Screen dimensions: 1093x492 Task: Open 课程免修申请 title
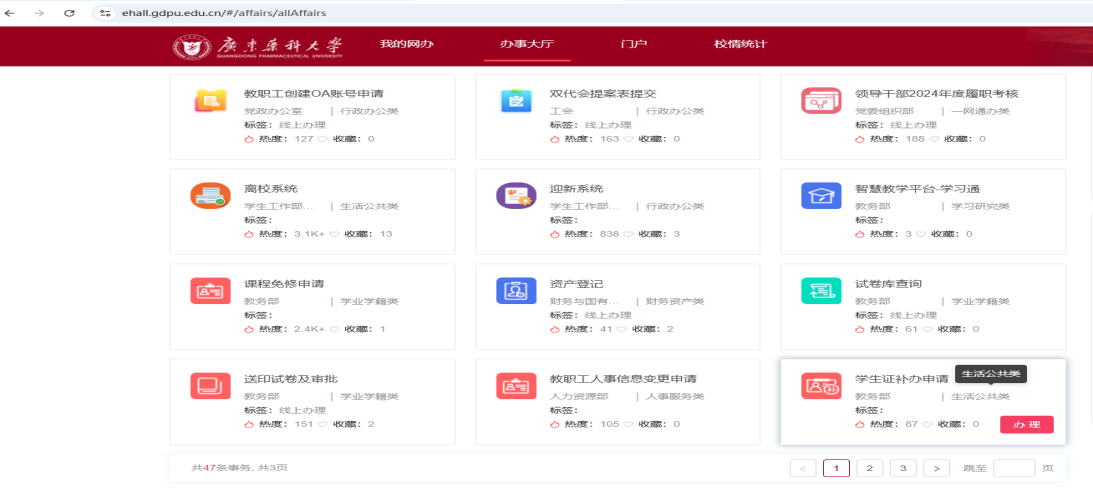284,284
